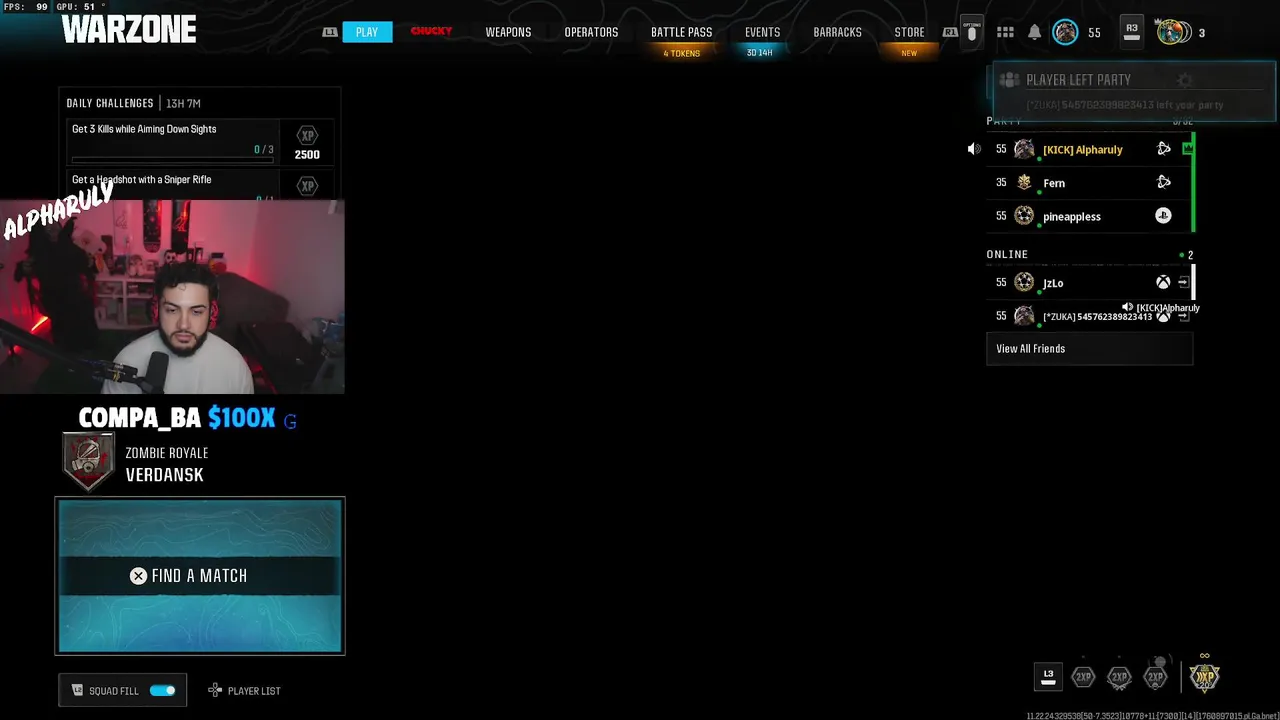
Task: Open the BARRACKS tab
Action: click(x=837, y=32)
